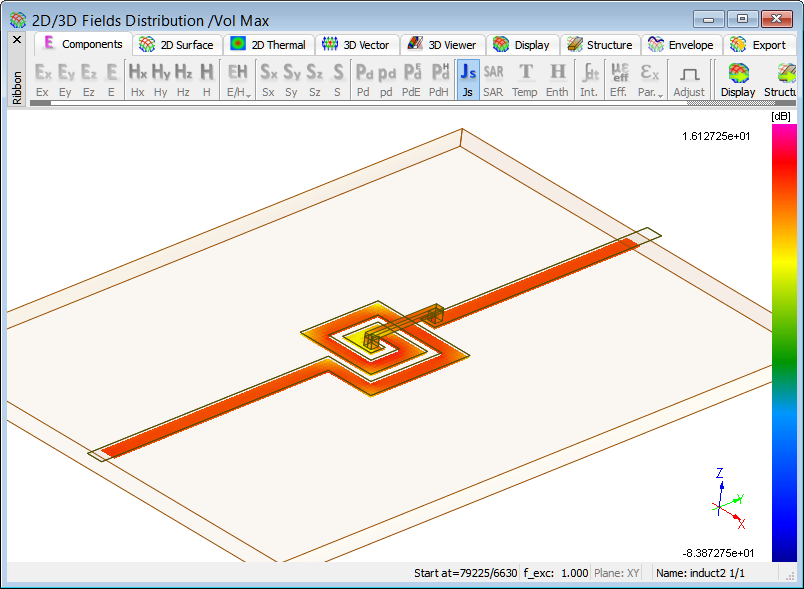Click the Plane: XY status field

coord(617,573)
